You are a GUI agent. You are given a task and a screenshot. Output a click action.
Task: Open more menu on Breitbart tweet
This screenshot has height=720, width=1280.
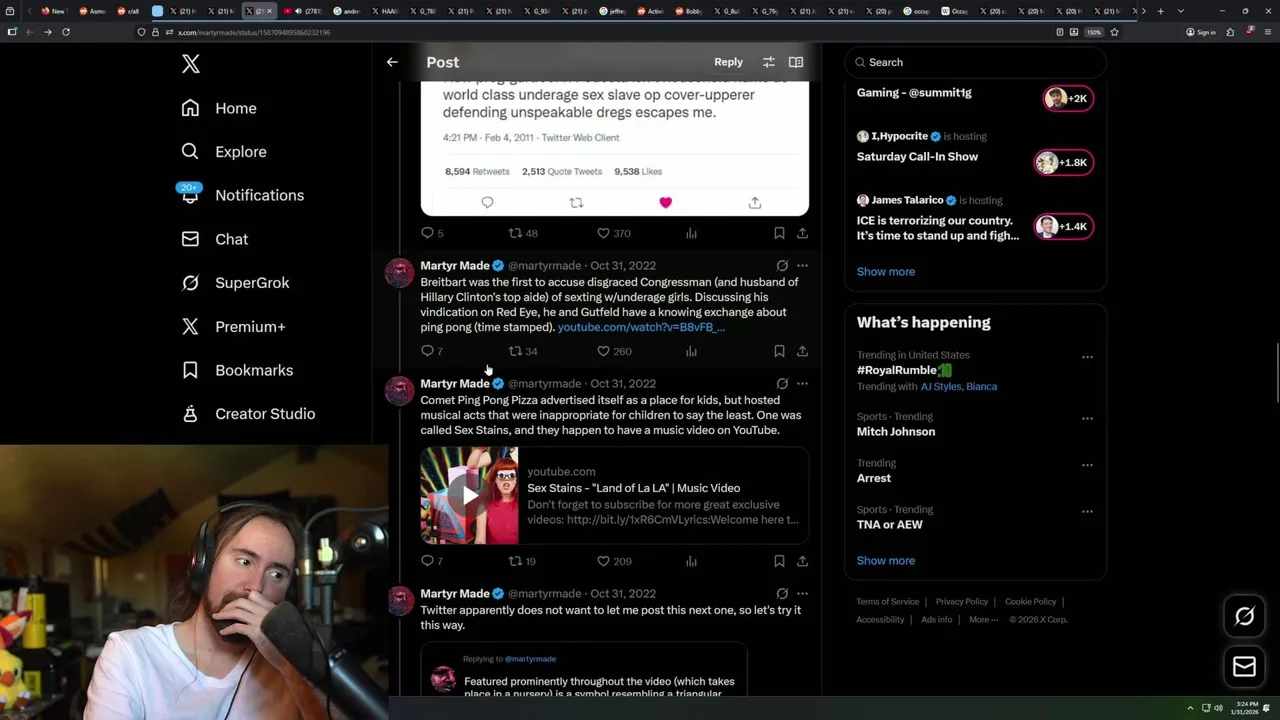click(x=802, y=266)
